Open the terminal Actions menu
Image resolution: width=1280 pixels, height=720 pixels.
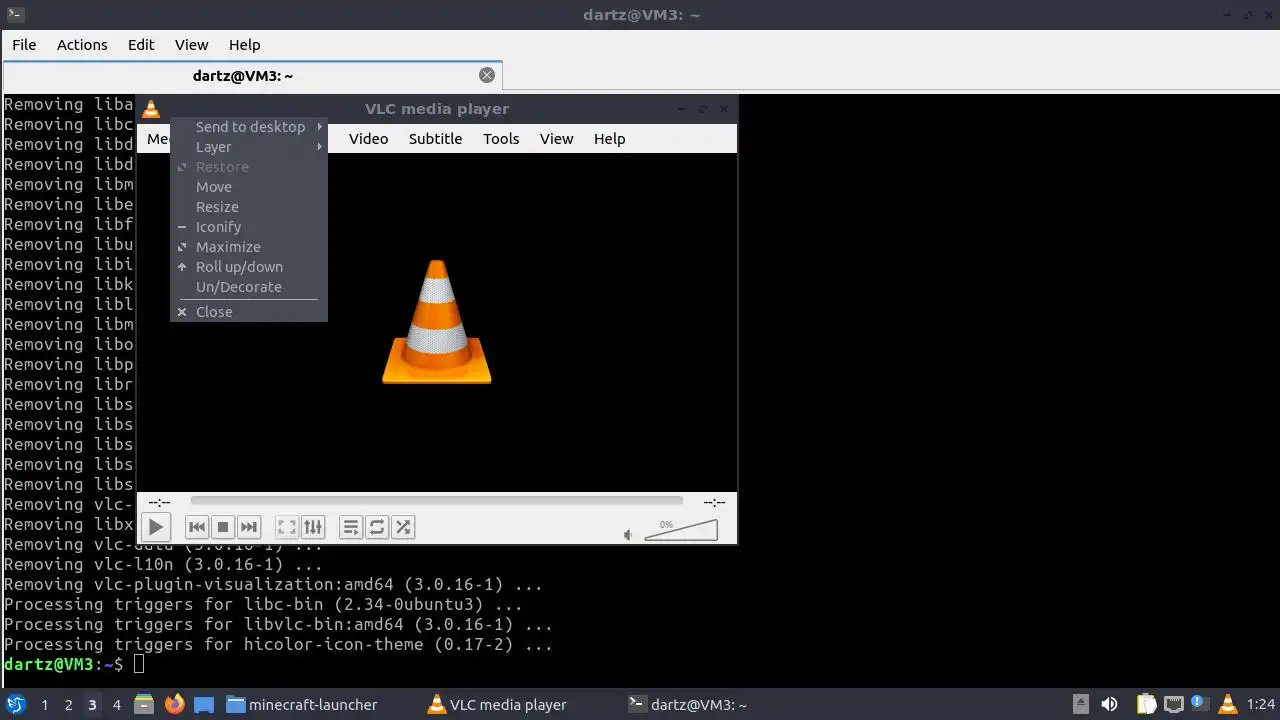coord(82,45)
